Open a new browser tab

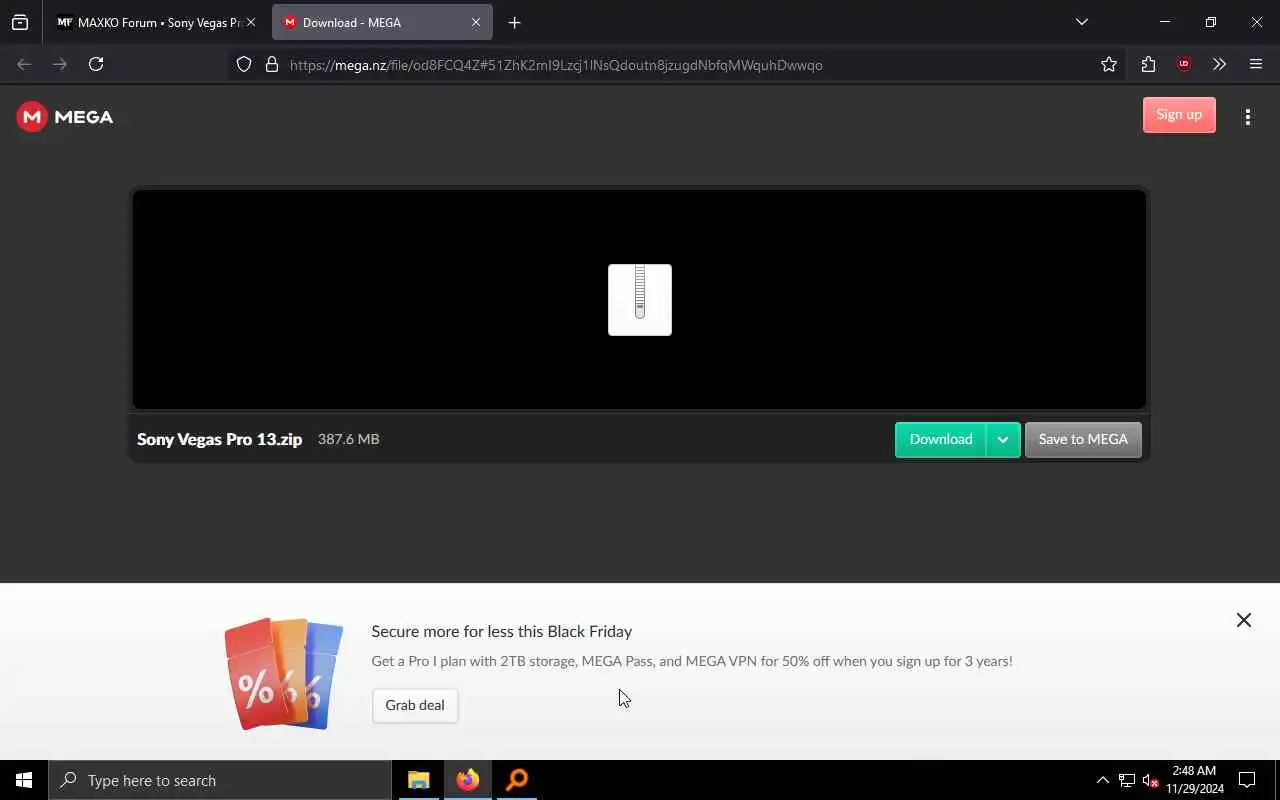tap(514, 22)
